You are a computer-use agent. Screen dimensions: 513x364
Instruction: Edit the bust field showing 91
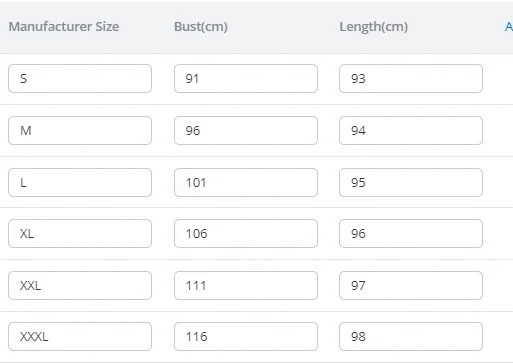tap(246, 79)
